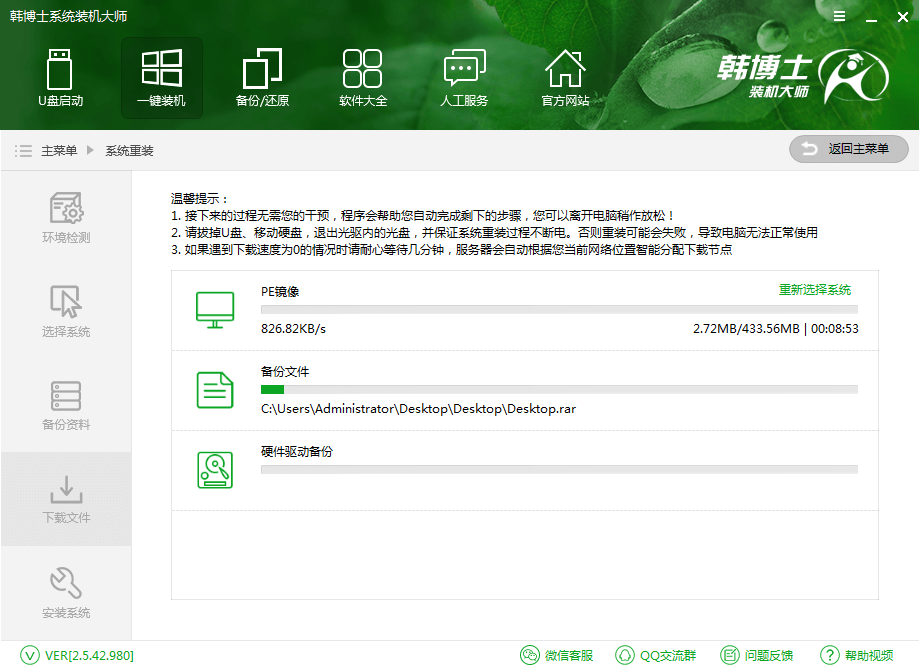The image size is (919, 670).
Task: Click the breadcrumb arrow after 主菜单
Action: coord(90,150)
